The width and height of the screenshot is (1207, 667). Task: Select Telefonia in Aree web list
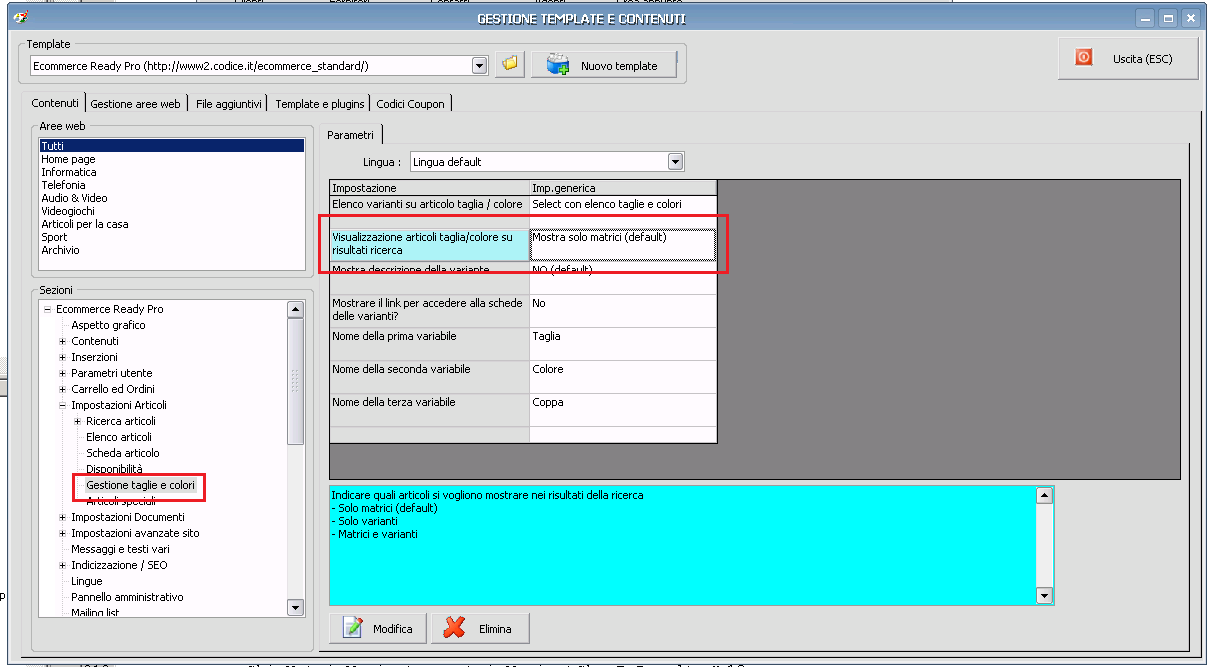tap(171, 185)
